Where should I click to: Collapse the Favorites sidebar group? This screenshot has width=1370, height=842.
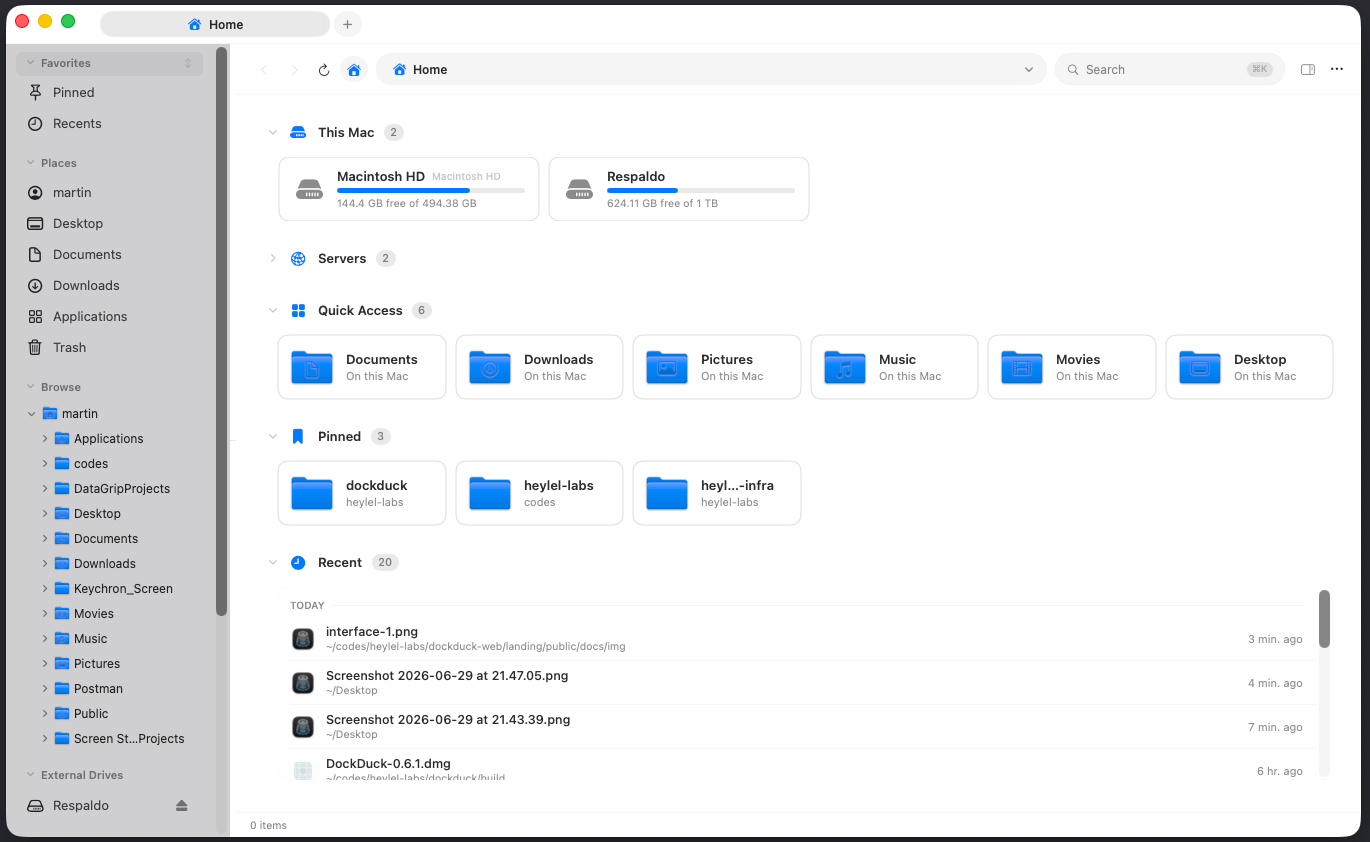(x=31, y=63)
